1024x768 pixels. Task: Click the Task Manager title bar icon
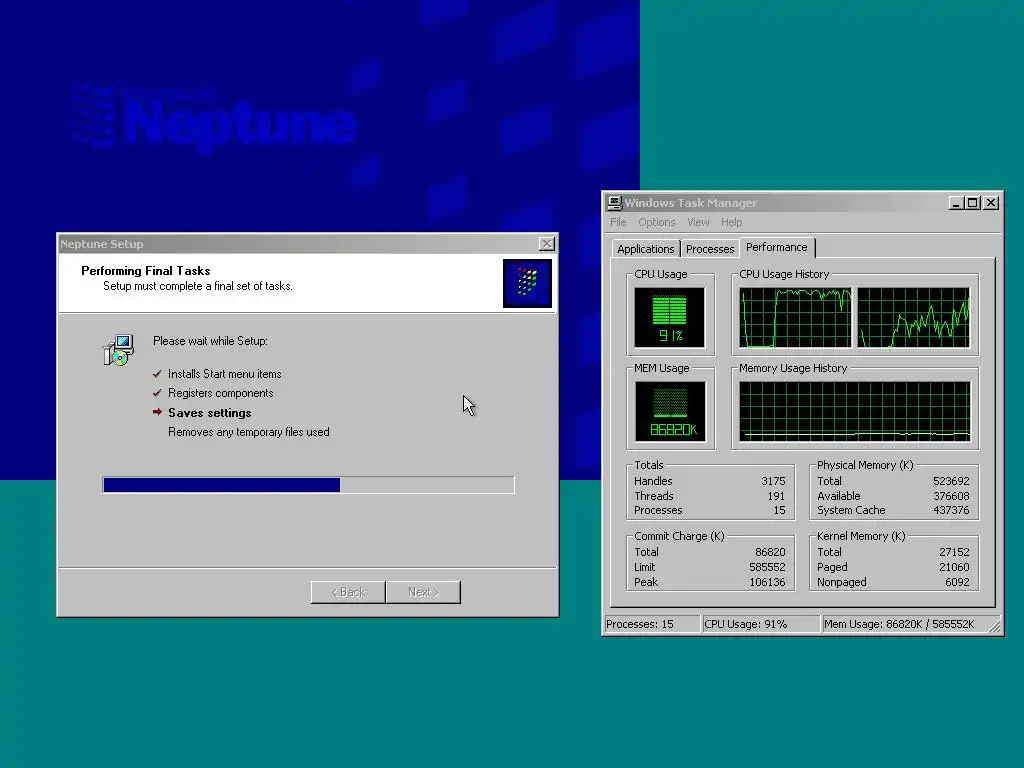click(614, 202)
